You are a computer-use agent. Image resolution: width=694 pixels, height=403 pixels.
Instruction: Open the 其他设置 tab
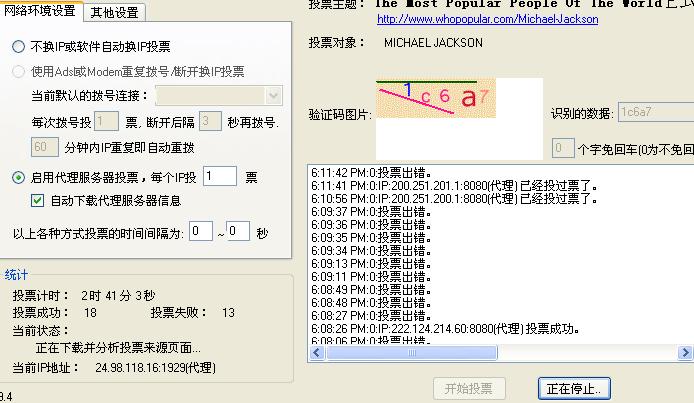click(x=115, y=12)
